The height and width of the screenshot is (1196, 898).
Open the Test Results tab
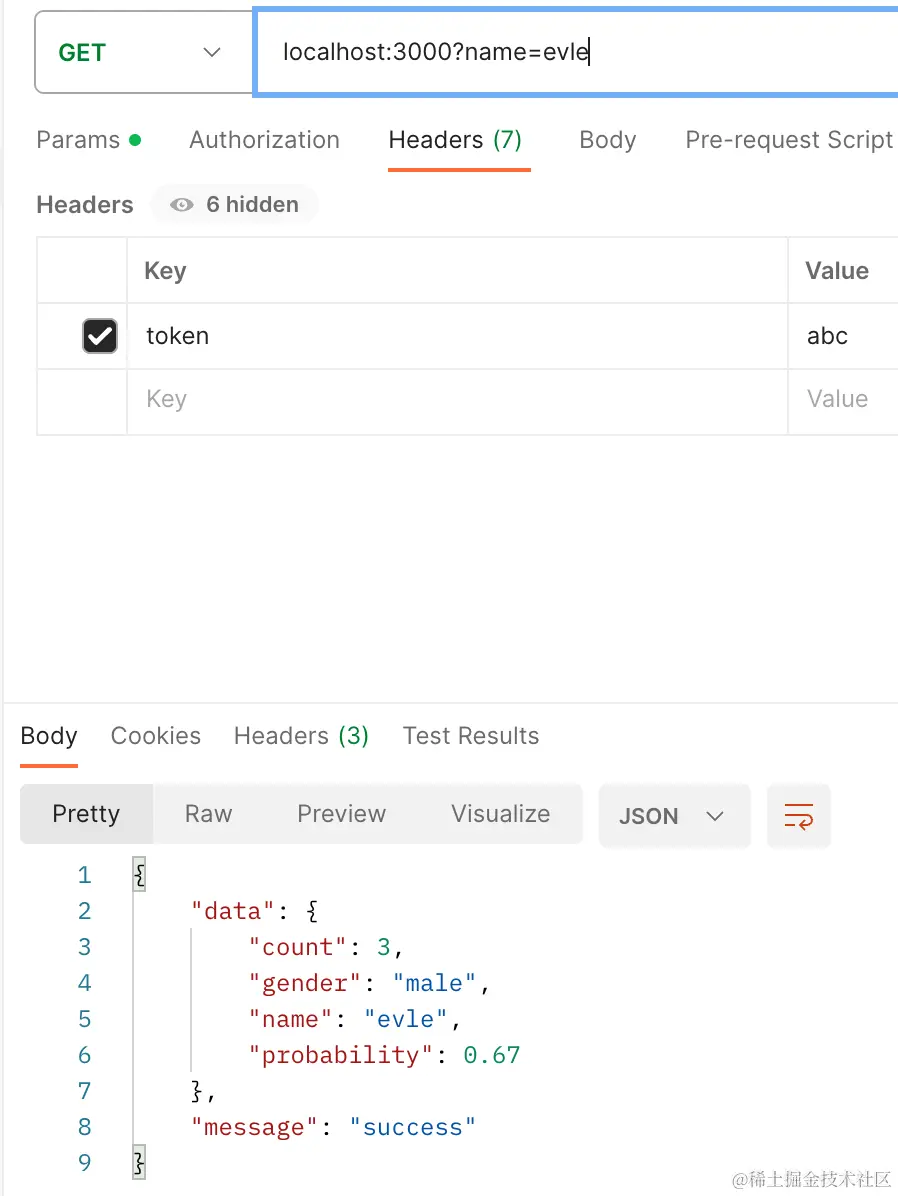tap(470, 736)
